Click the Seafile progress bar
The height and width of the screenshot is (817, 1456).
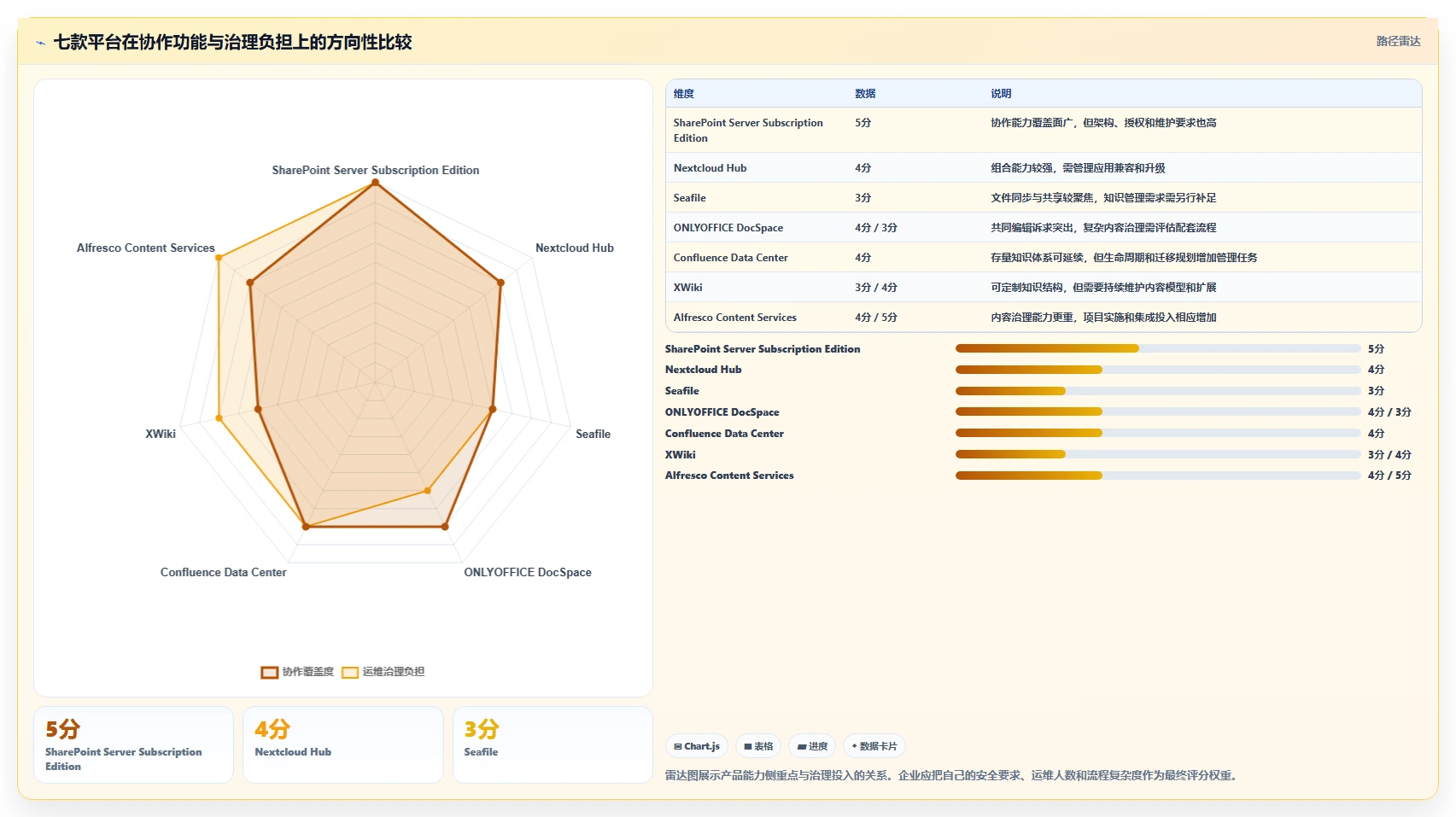pos(1158,391)
